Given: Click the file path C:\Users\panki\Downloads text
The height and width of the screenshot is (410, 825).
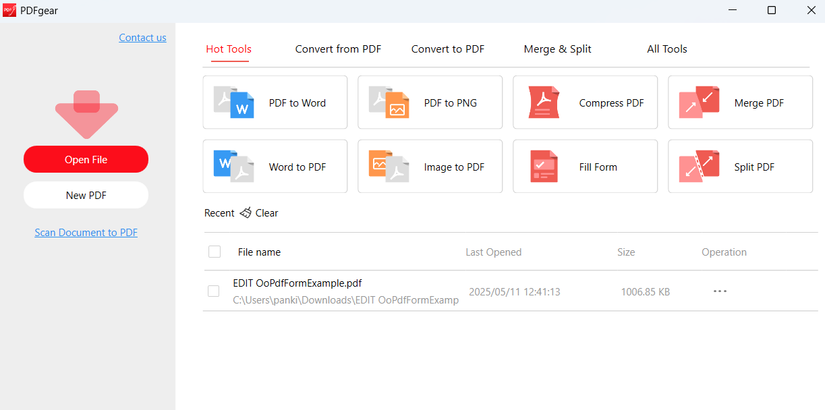Looking at the screenshot, I should pyautogui.click(x=346, y=300).
